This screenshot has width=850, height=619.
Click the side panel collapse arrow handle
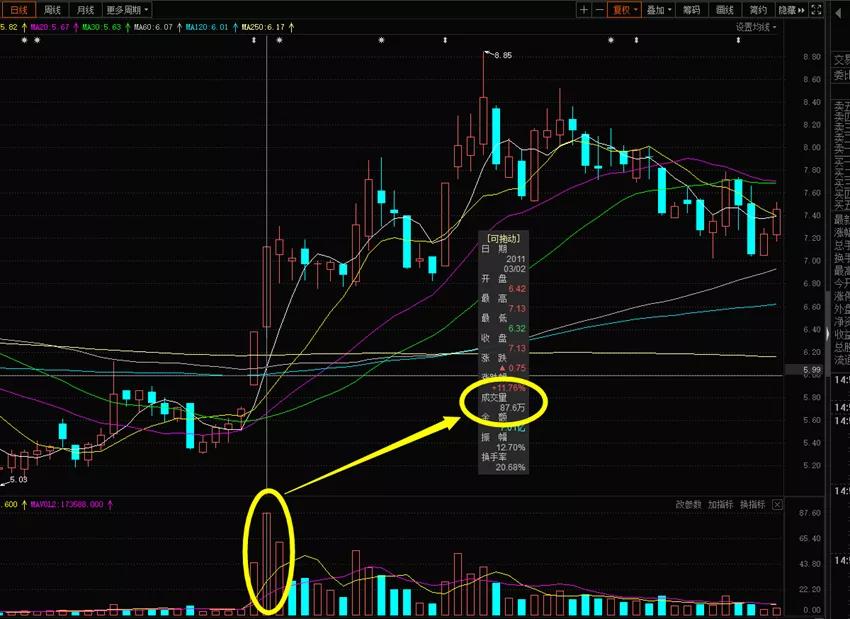click(x=827, y=334)
